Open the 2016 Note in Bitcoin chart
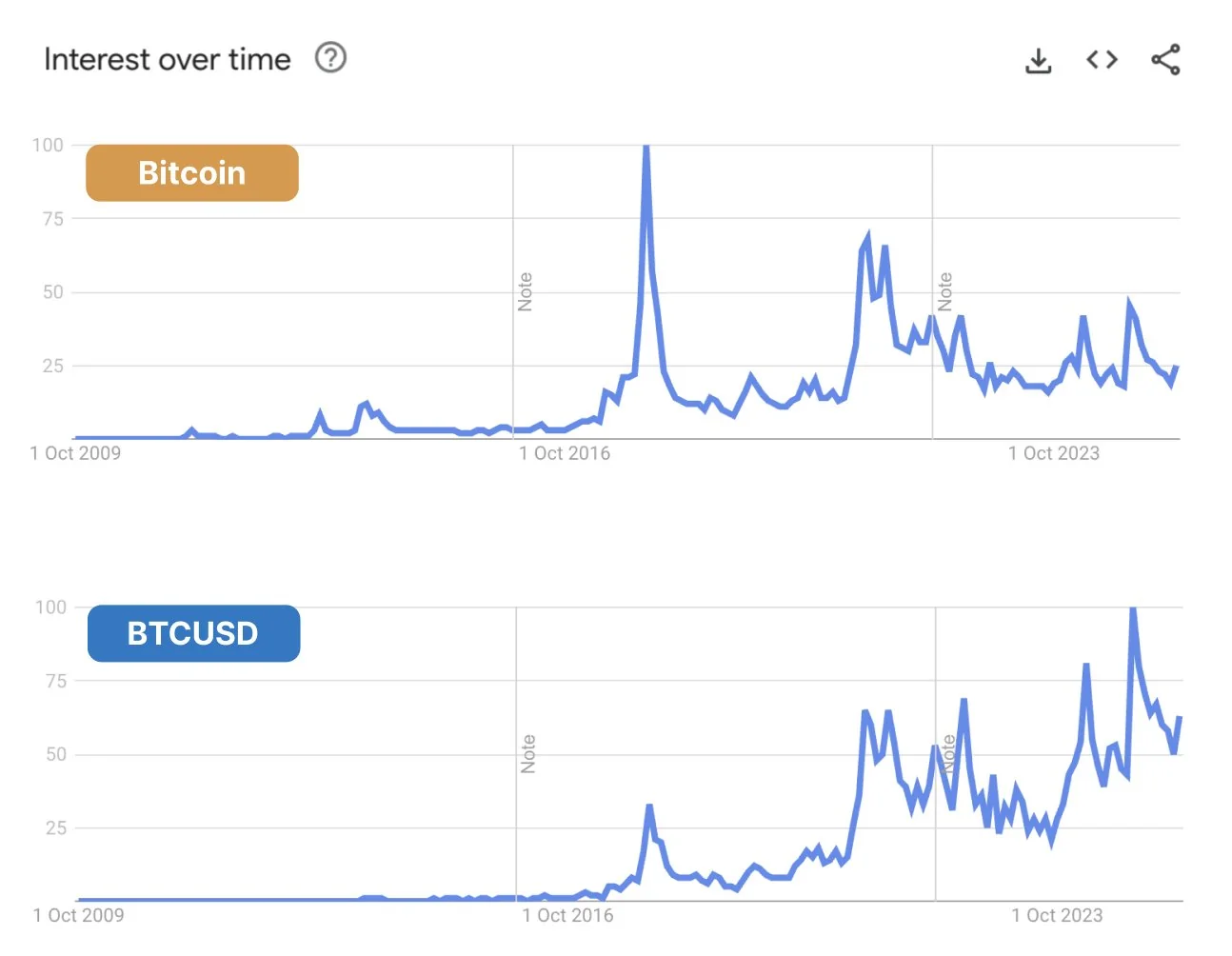This screenshot has height=956, width=1232. 526,291
